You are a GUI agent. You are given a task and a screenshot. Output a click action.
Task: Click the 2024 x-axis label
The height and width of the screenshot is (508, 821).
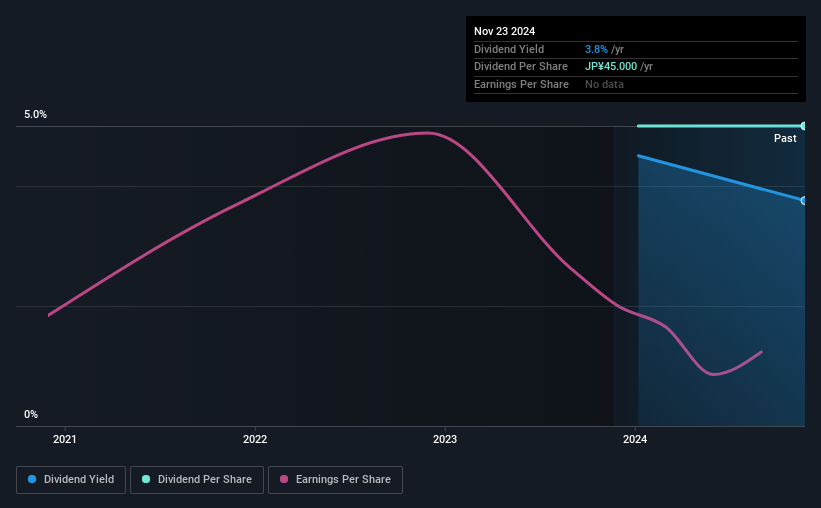click(x=636, y=438)
